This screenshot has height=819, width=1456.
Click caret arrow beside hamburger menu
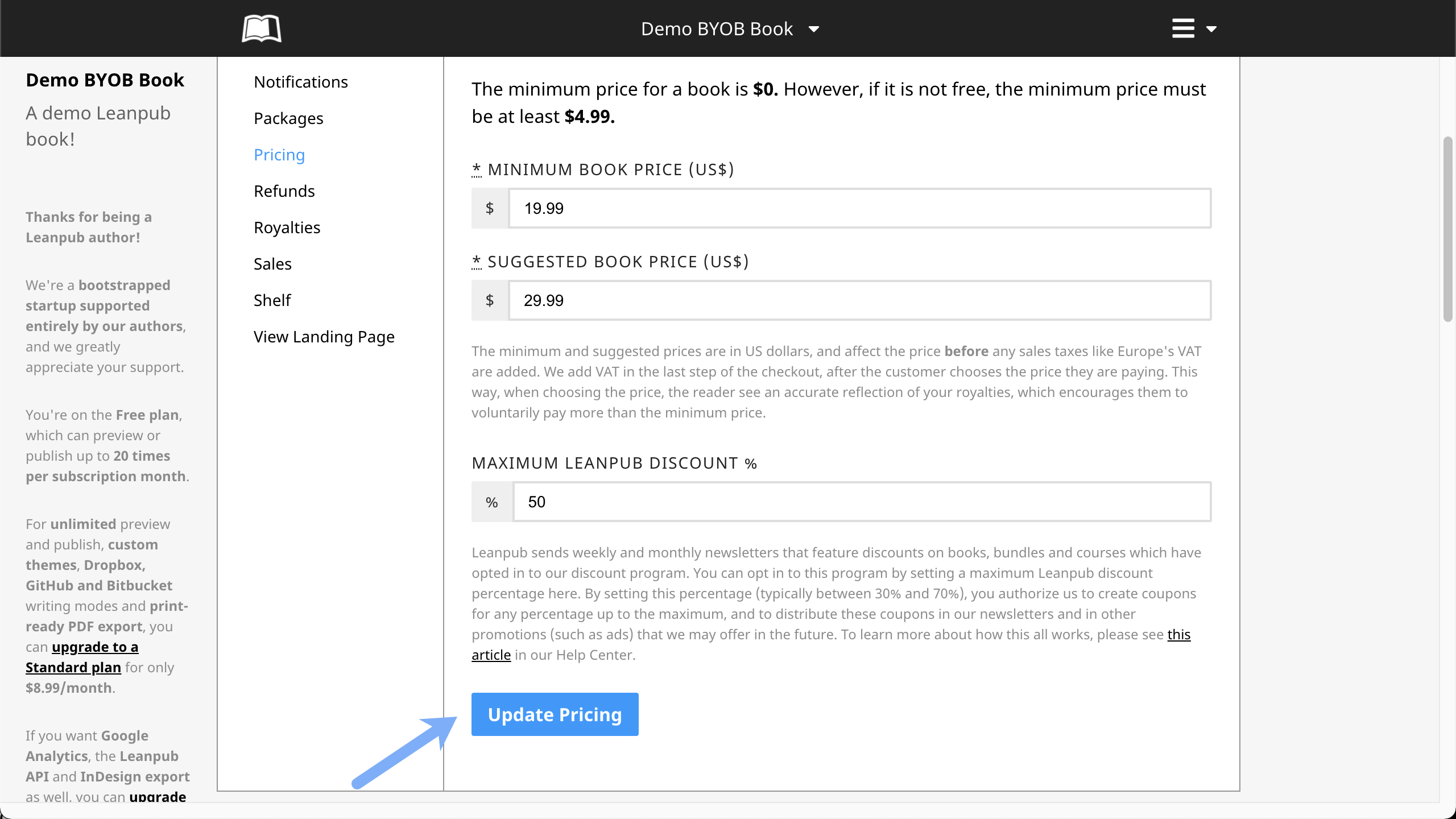click(x=1211, y=29)
